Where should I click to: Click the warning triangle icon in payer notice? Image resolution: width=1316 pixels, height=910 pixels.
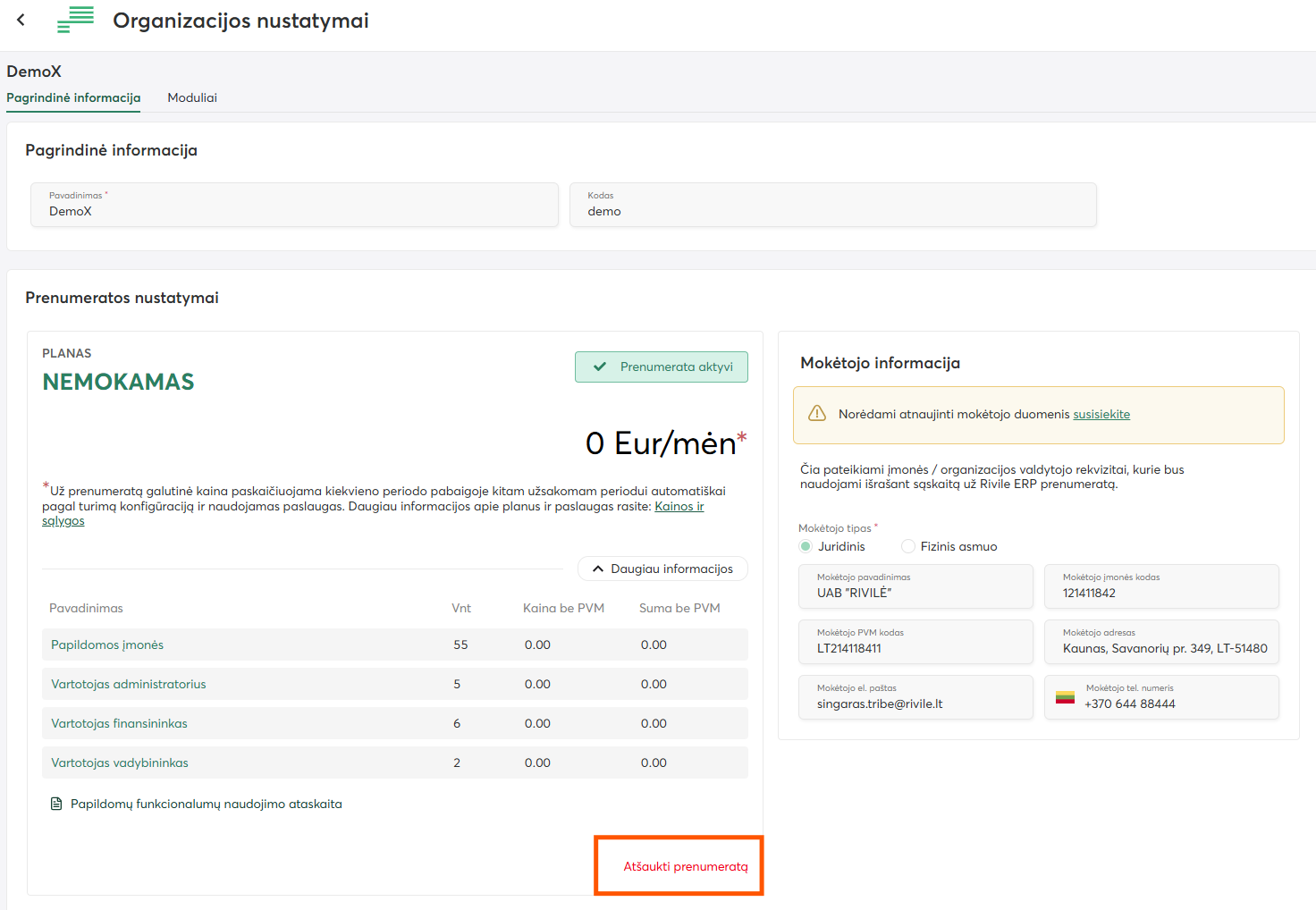click(817, 414)
